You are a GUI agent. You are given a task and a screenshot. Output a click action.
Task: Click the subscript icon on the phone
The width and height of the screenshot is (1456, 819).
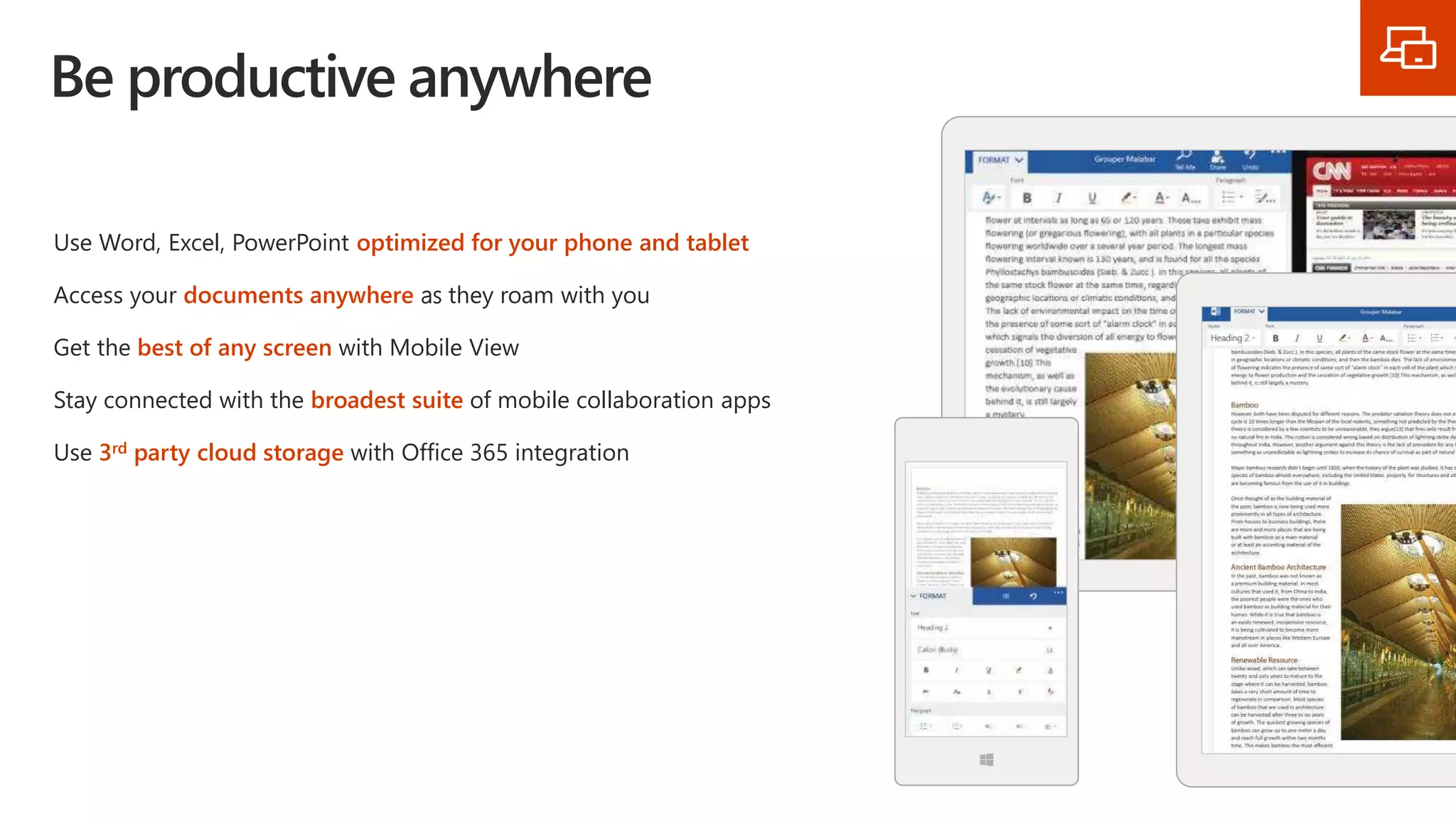(988, 691)
